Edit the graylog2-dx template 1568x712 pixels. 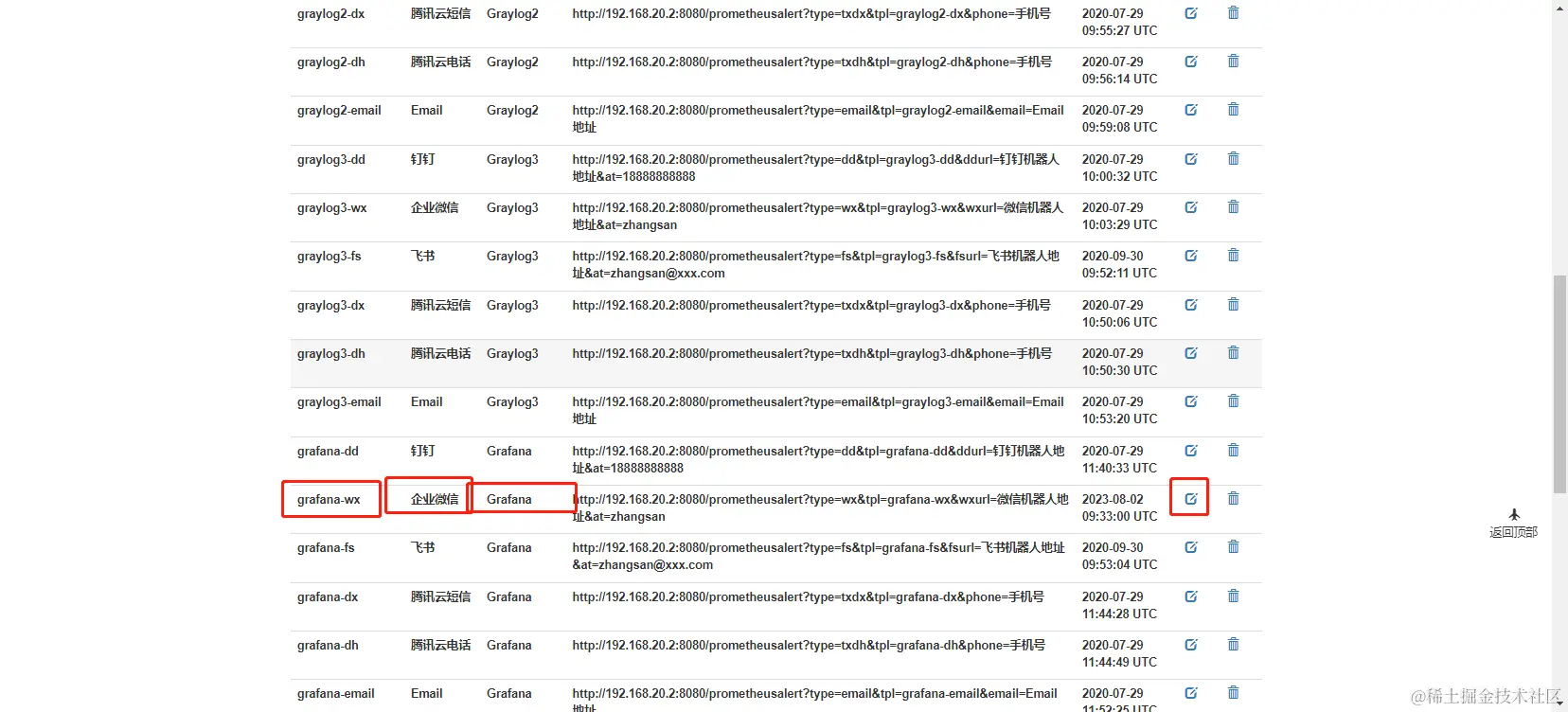(1191, 13)
